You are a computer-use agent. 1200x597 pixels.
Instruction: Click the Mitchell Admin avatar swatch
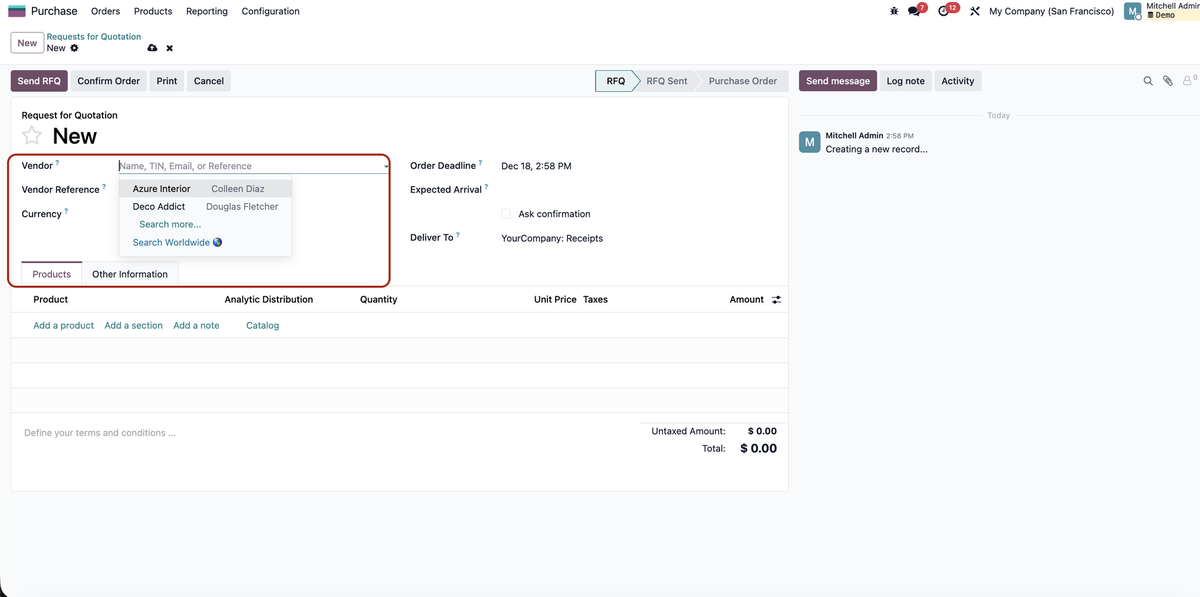pos(1130,11)
